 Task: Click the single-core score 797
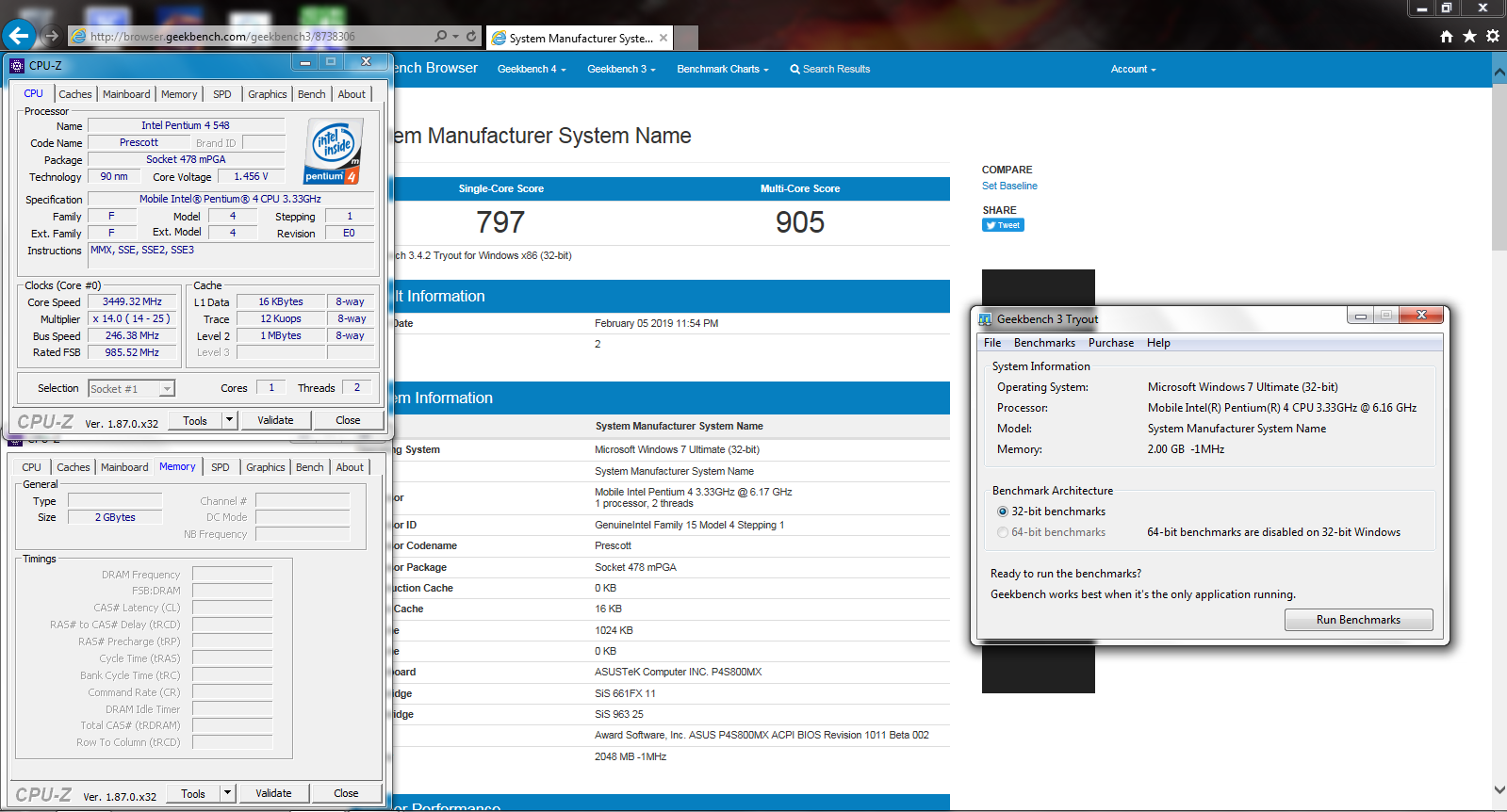500,222
